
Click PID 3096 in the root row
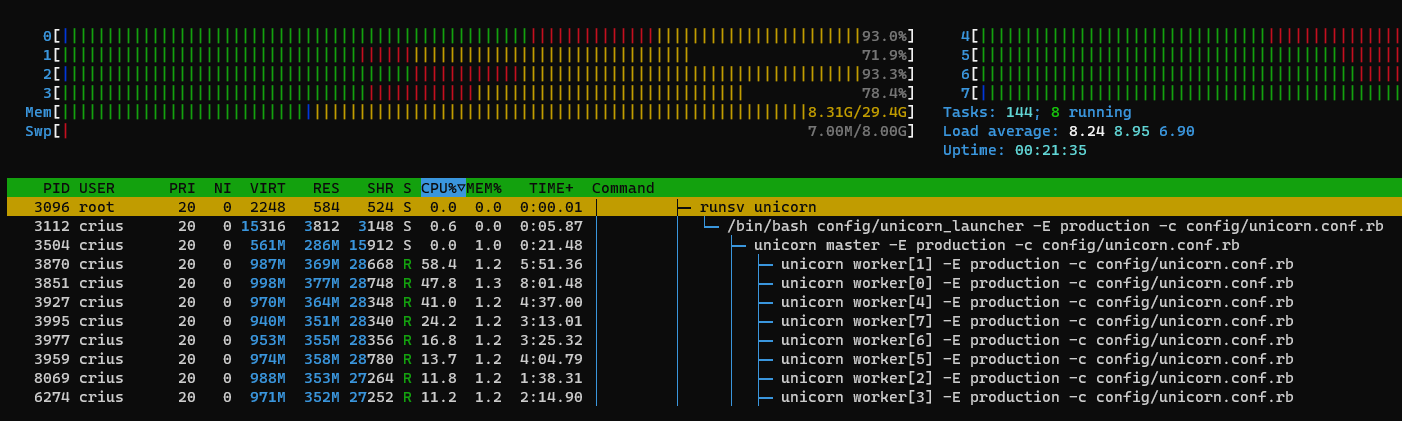click(x=52, y=207)
